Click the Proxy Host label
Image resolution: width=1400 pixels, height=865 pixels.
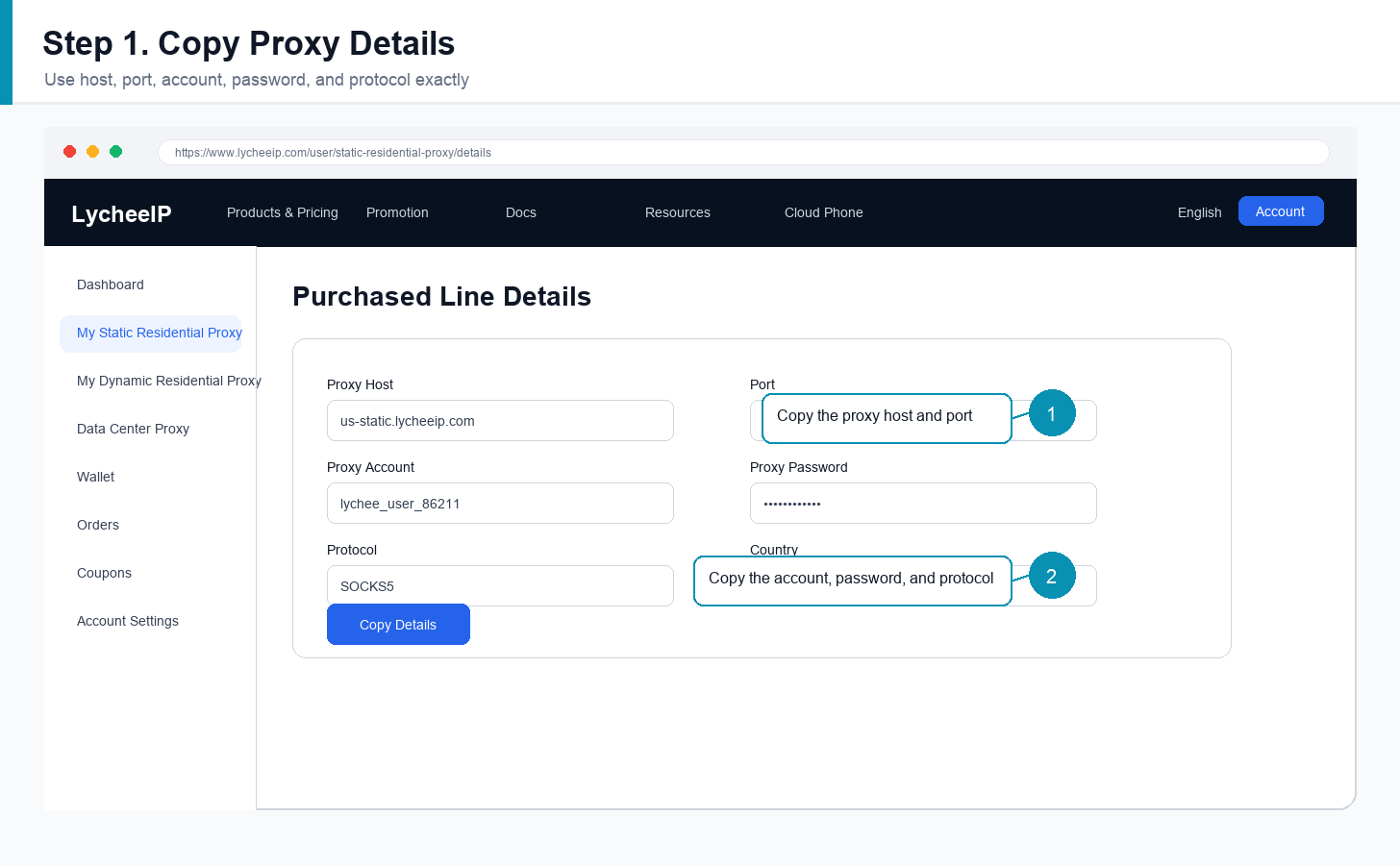tap(360, 384)
